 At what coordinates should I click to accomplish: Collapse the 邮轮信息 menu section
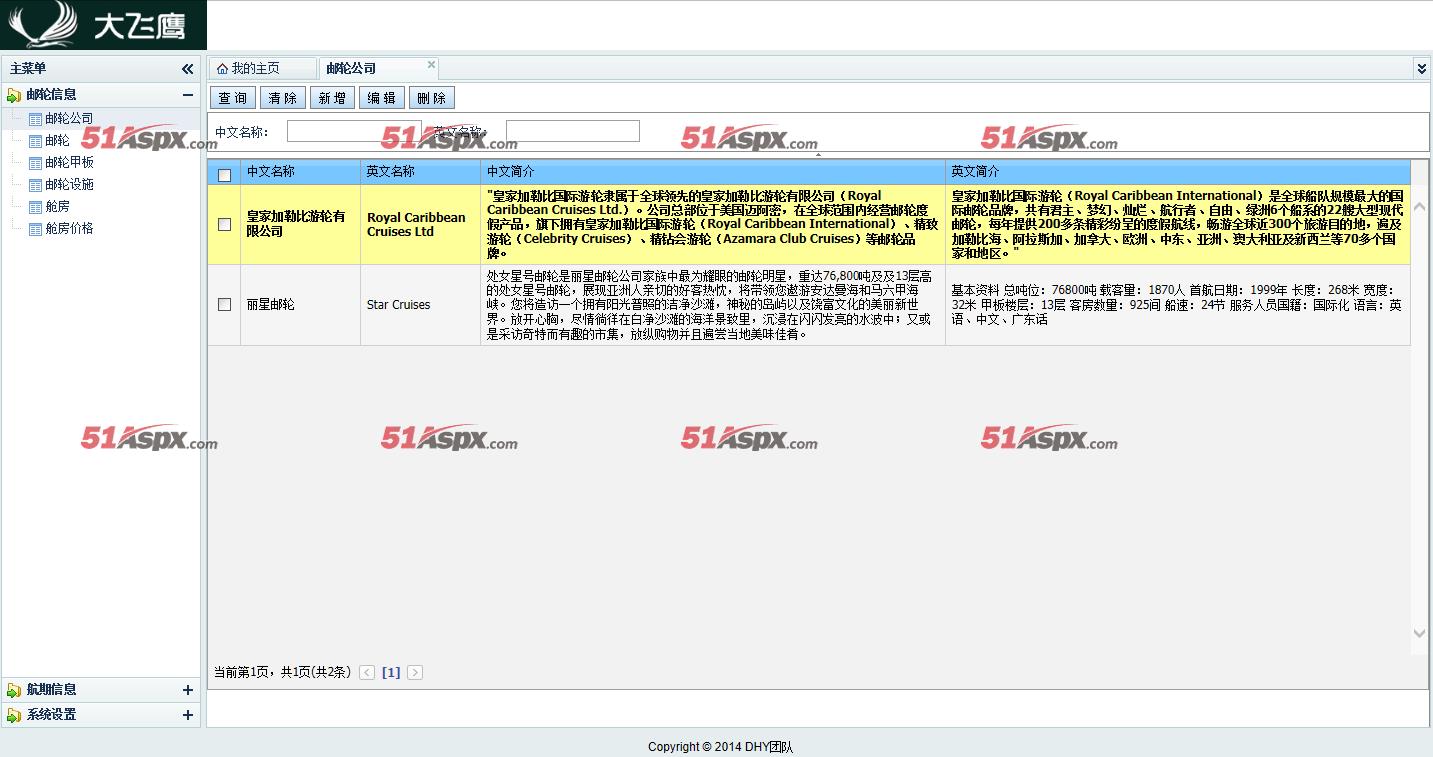tap(187, 95)
